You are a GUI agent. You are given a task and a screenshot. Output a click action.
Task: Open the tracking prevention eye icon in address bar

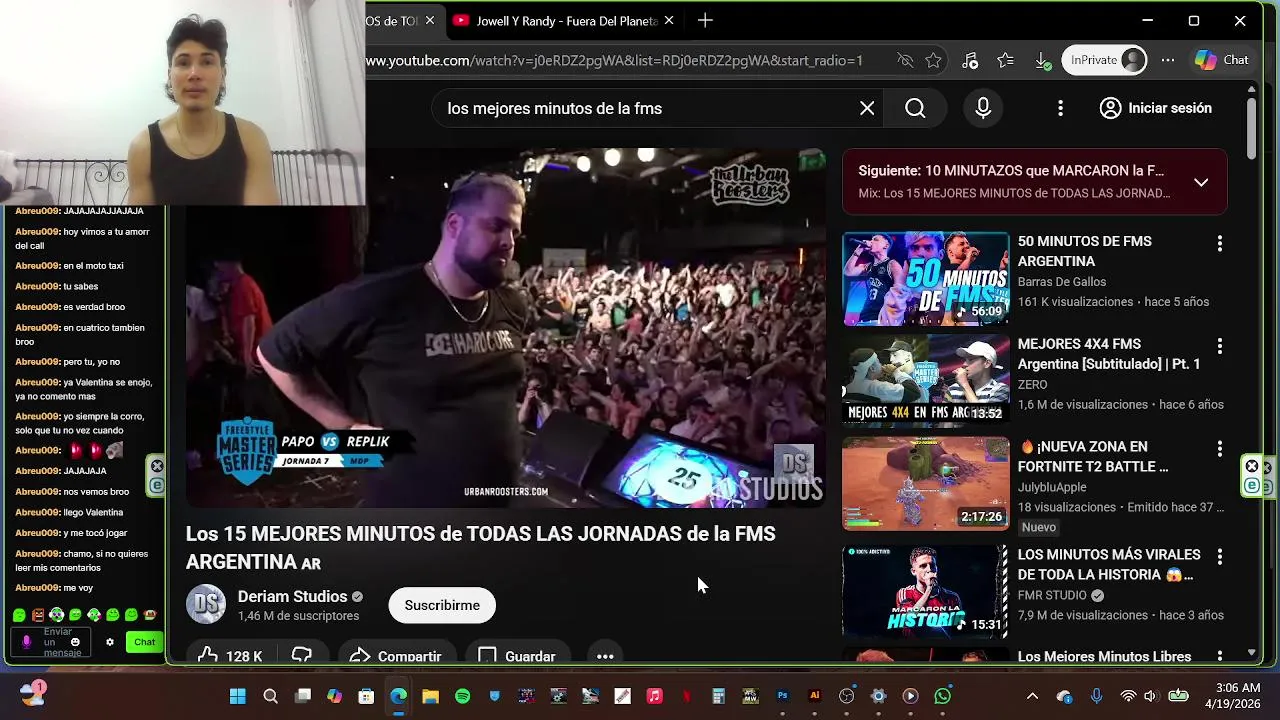click(x=905, y=60)
